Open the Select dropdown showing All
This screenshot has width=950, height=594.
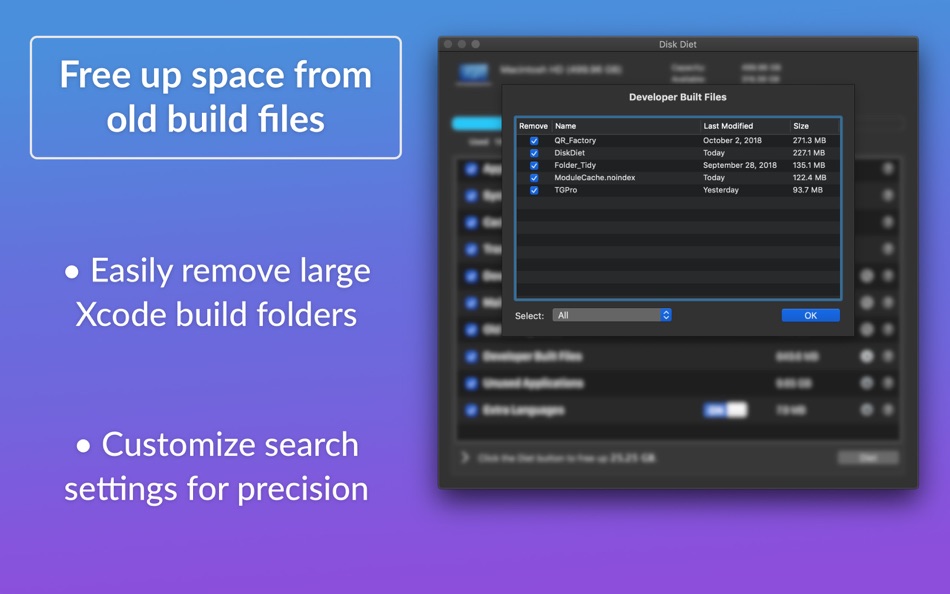[612, 315]
